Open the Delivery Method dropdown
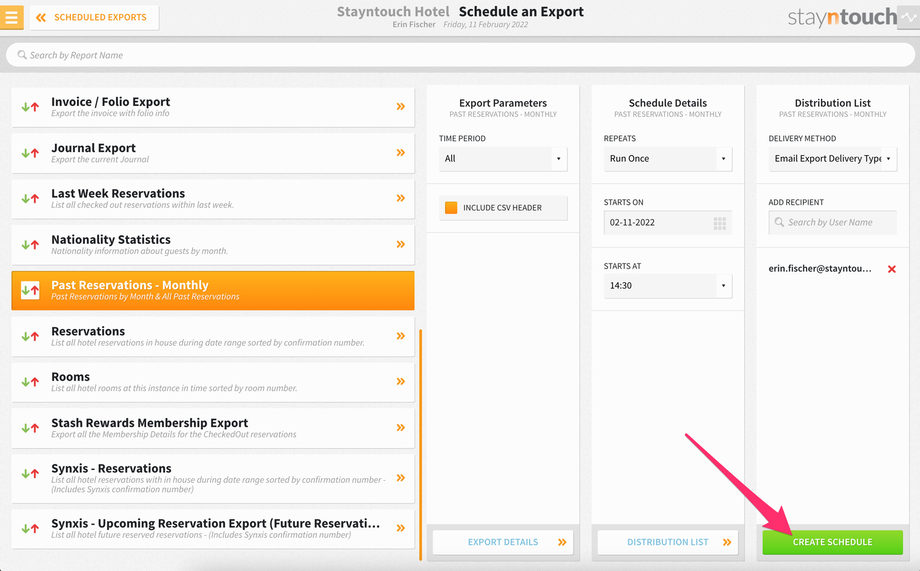920x571 pixels. 833,158
